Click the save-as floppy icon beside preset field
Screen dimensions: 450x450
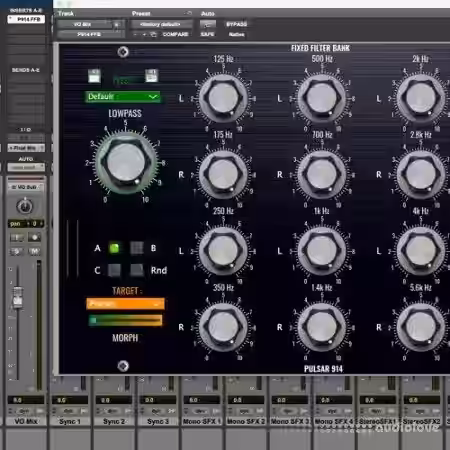[x=151, y=76]
